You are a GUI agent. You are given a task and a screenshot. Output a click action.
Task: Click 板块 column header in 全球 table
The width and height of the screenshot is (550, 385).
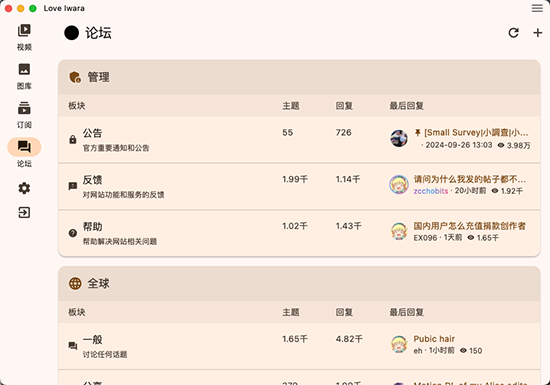coord(77,312)
